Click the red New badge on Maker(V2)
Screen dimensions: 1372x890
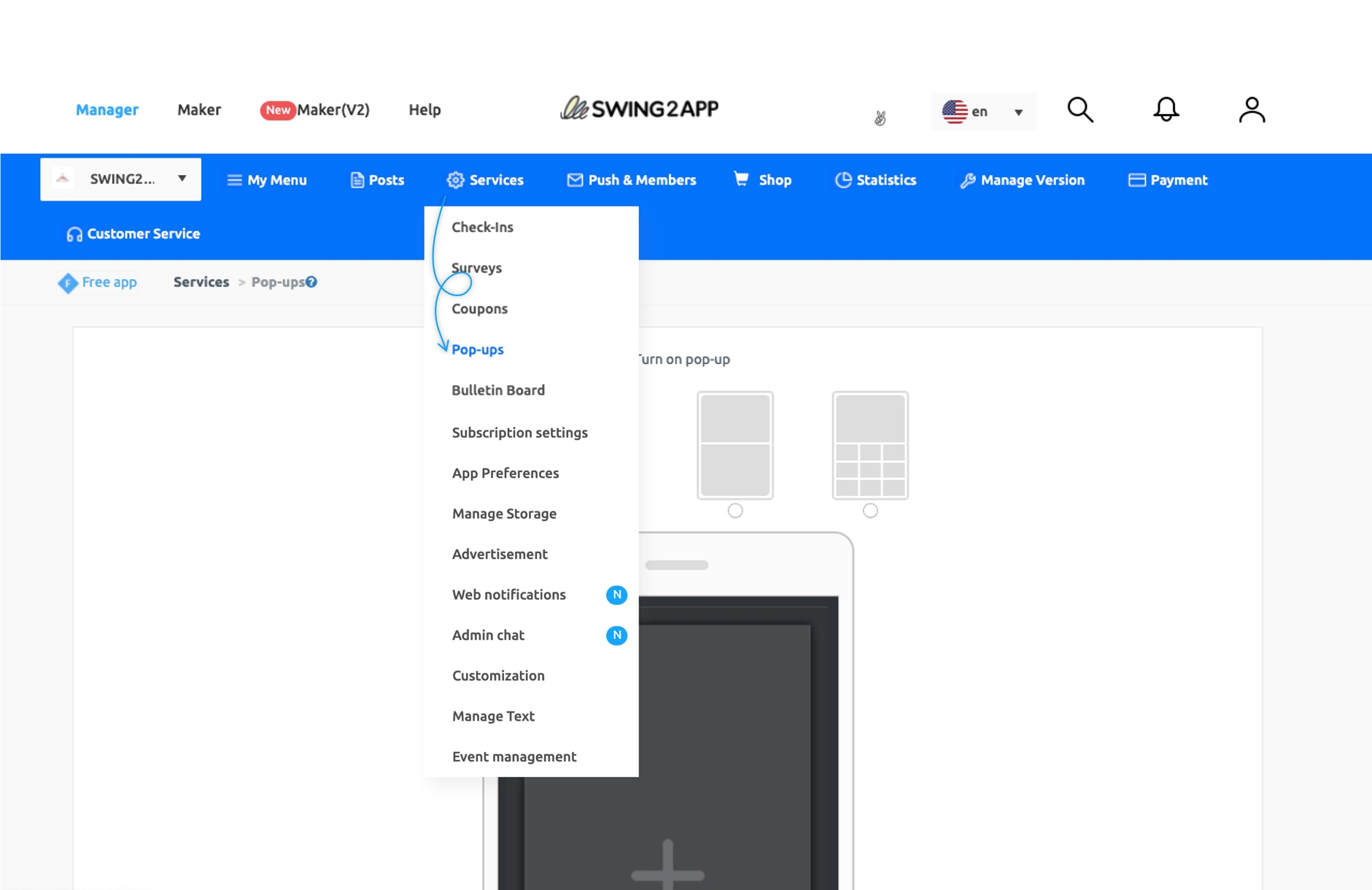click(x=277, y=110)
